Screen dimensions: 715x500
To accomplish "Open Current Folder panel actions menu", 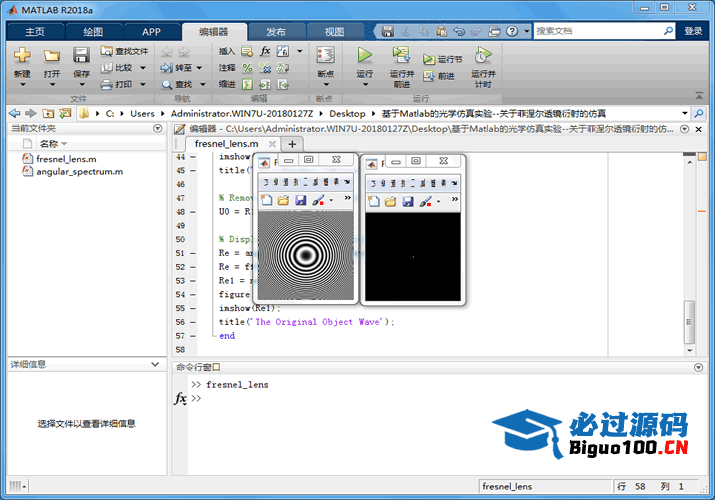I will click(x=158, y=129).
